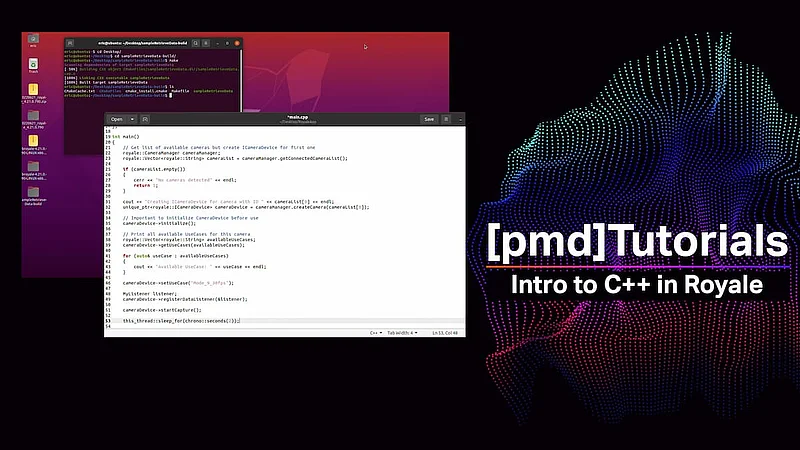Click the terminal new tab icon
The height and width of the screenshot is (450, 800).
(x=70, y=42)
